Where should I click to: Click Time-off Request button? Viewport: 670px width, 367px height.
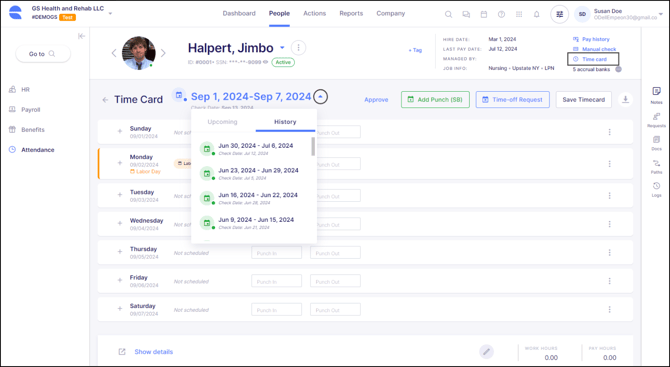click(512, 100)
